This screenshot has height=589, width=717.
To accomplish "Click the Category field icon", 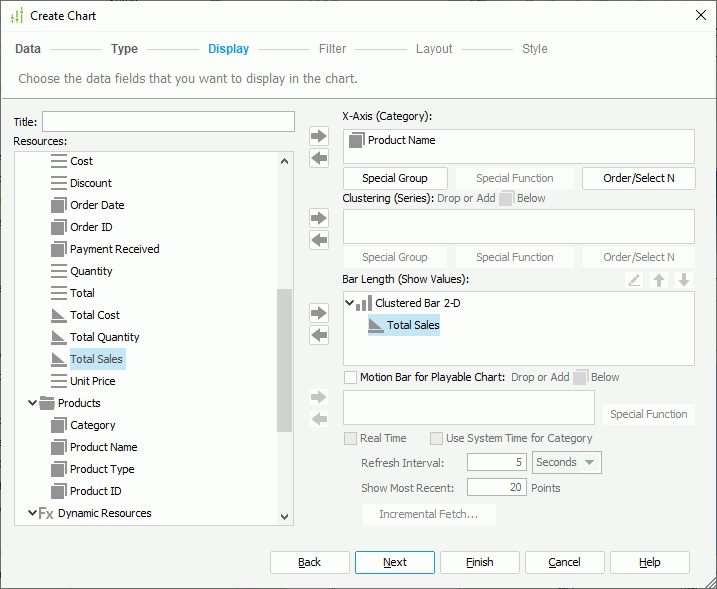I will coord(59,425).
